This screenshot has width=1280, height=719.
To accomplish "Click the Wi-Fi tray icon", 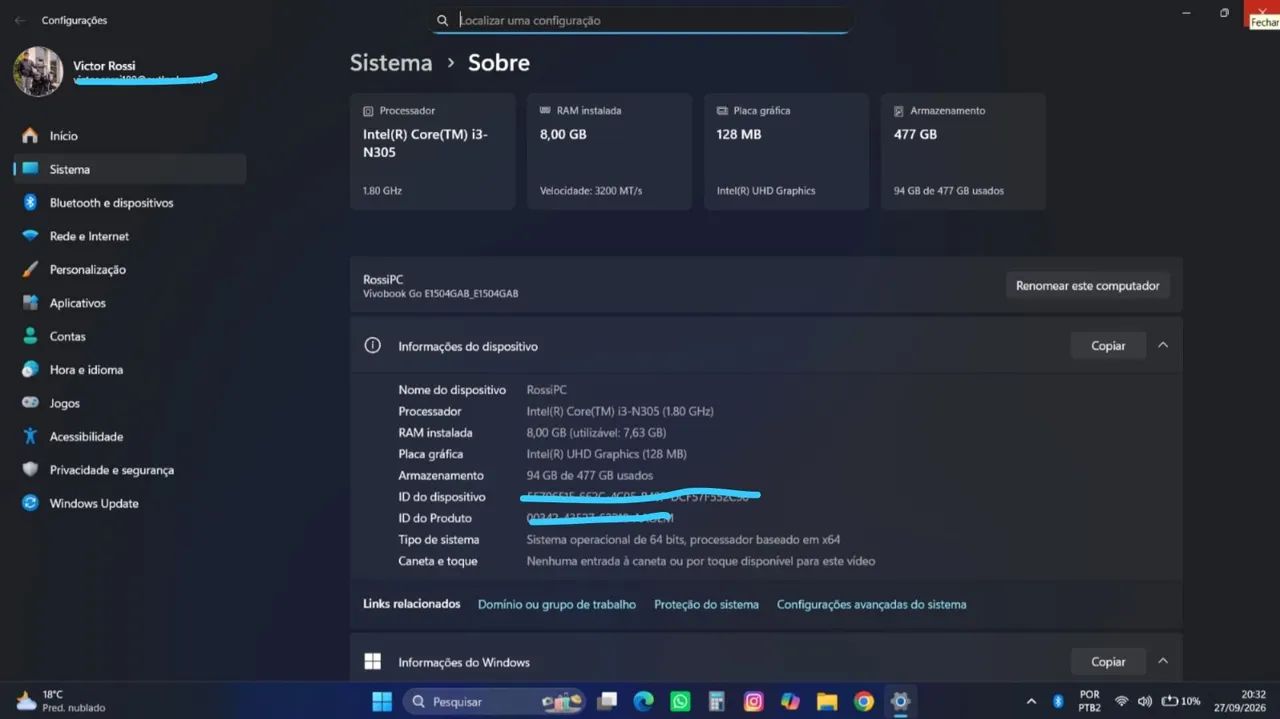I will [x=1121, y=701].
